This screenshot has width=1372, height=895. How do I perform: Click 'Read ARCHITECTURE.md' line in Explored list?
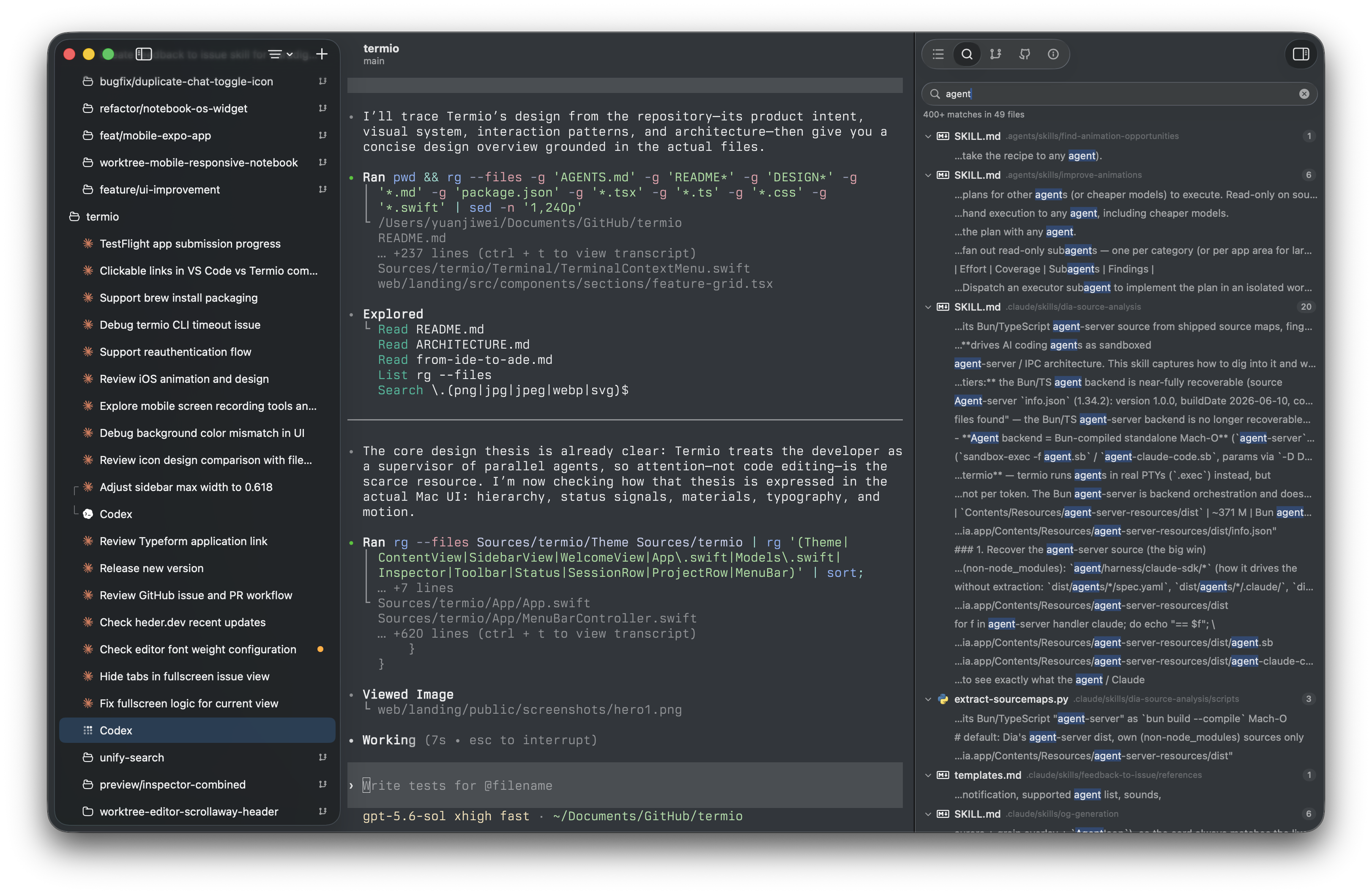pyautogui.click(x=454, y=345)
